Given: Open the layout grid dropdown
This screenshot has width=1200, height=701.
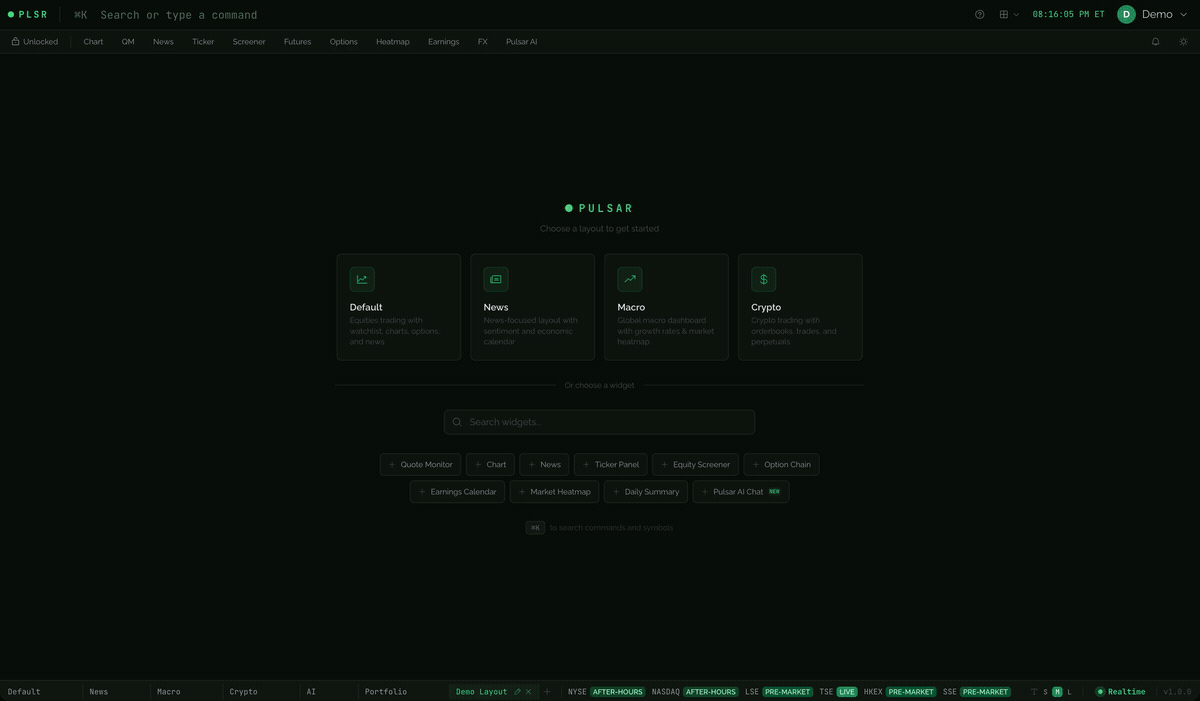Looking at the screenshot, I should [x=1009, y=15].
